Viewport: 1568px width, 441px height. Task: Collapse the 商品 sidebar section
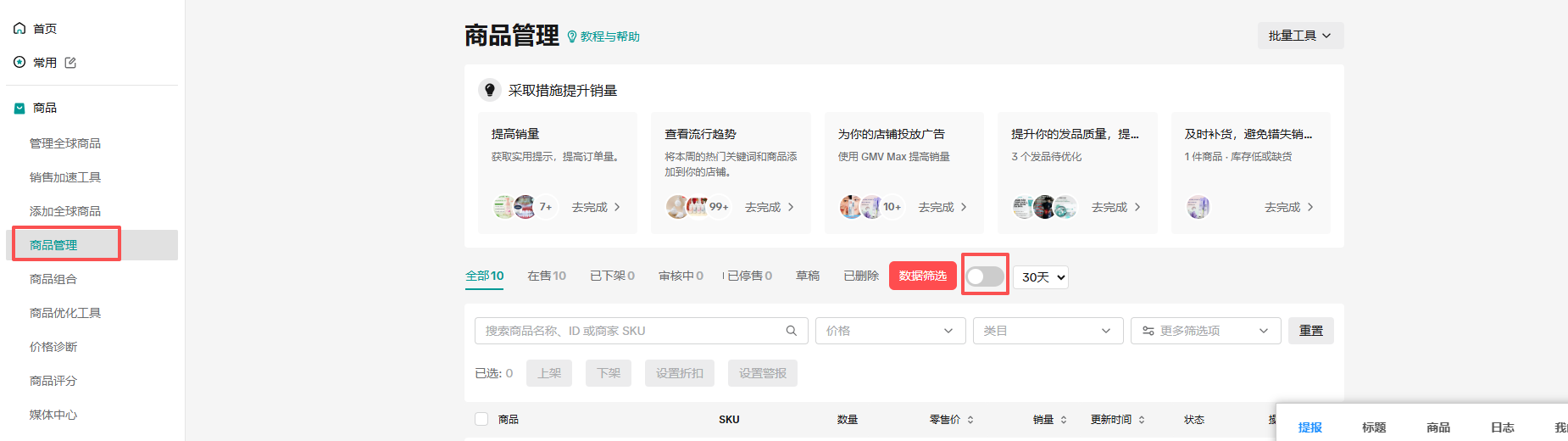tap(19, 108)
